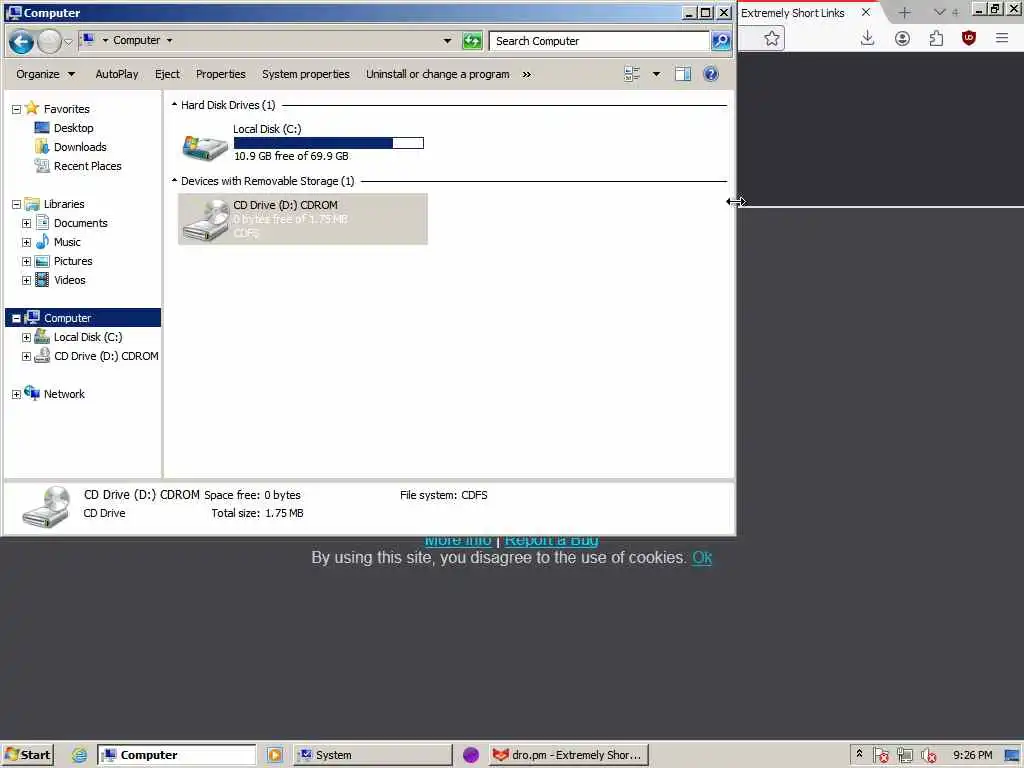This screenshot has height=768, width=1024.
Task: Switch to dro.pm browser taskbar button
Action: pos(568,755)
